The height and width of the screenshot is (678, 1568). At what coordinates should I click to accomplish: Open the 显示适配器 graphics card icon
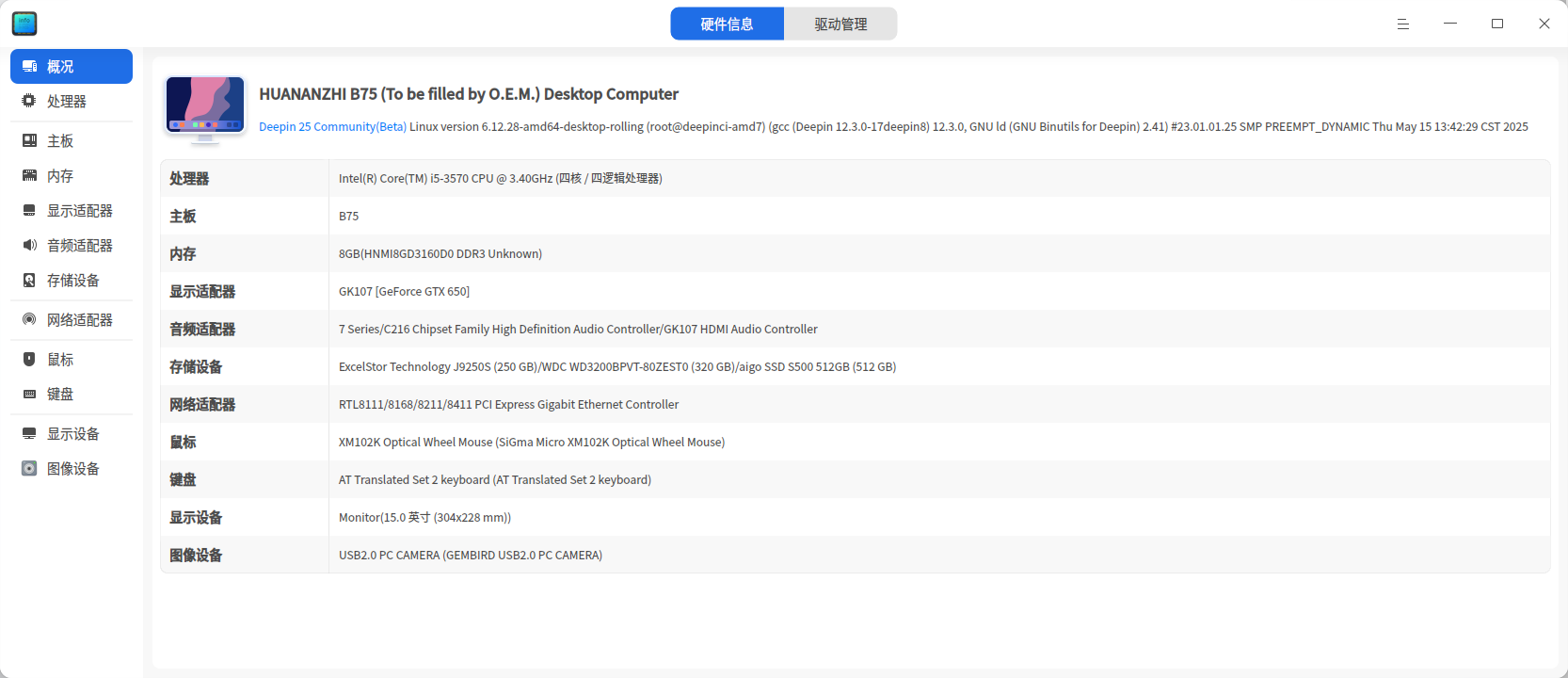click(29, 211)
